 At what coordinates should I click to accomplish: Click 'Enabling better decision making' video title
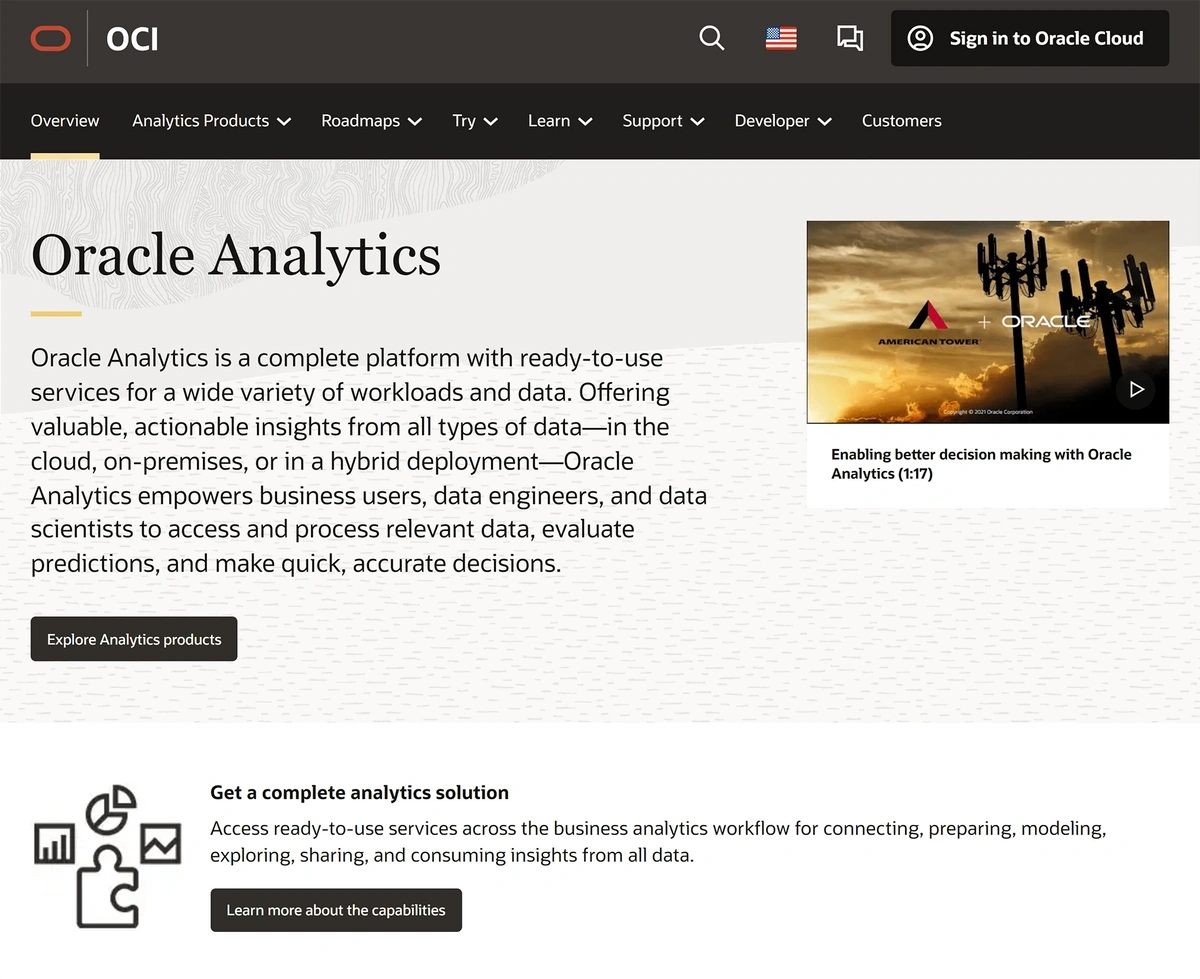tap(981, 464)
